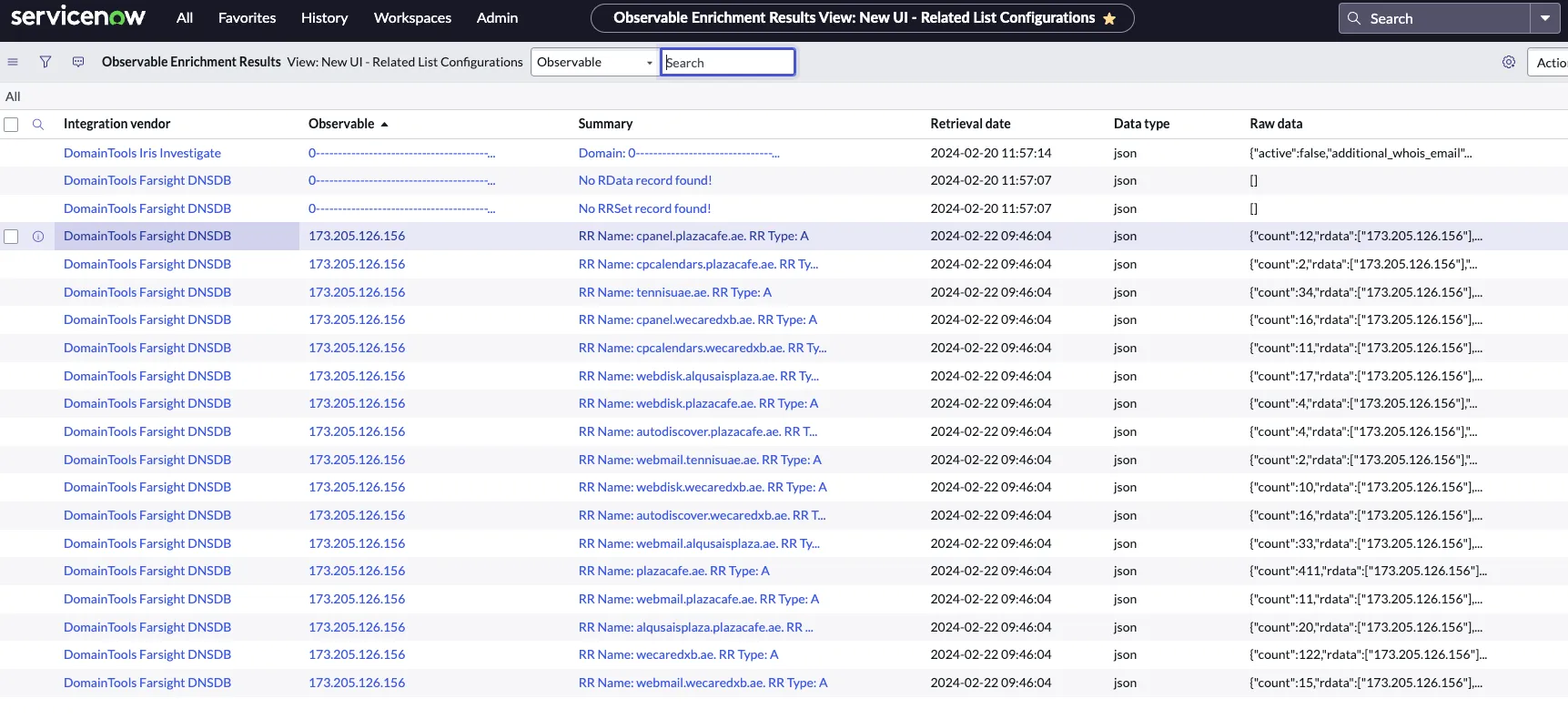This screenshot has width=1568, height=719.
Task: Click the ServiceNow logo
Action: (78, 16)
